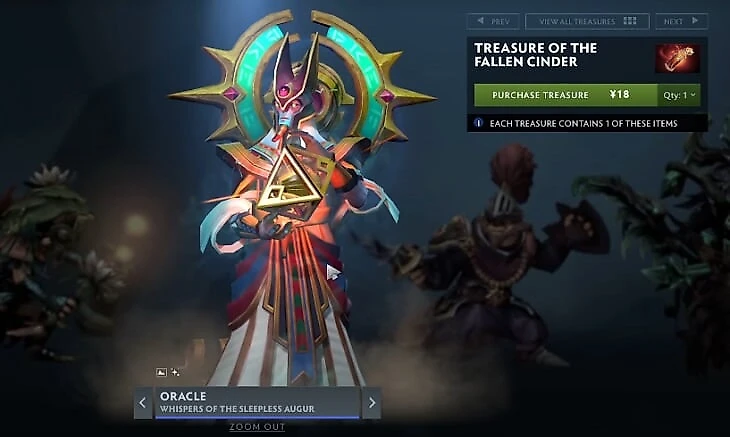Screen dimensions: 730x437
Task: Click the right arrow icon beside NEXT
Action: click(695, 21)
